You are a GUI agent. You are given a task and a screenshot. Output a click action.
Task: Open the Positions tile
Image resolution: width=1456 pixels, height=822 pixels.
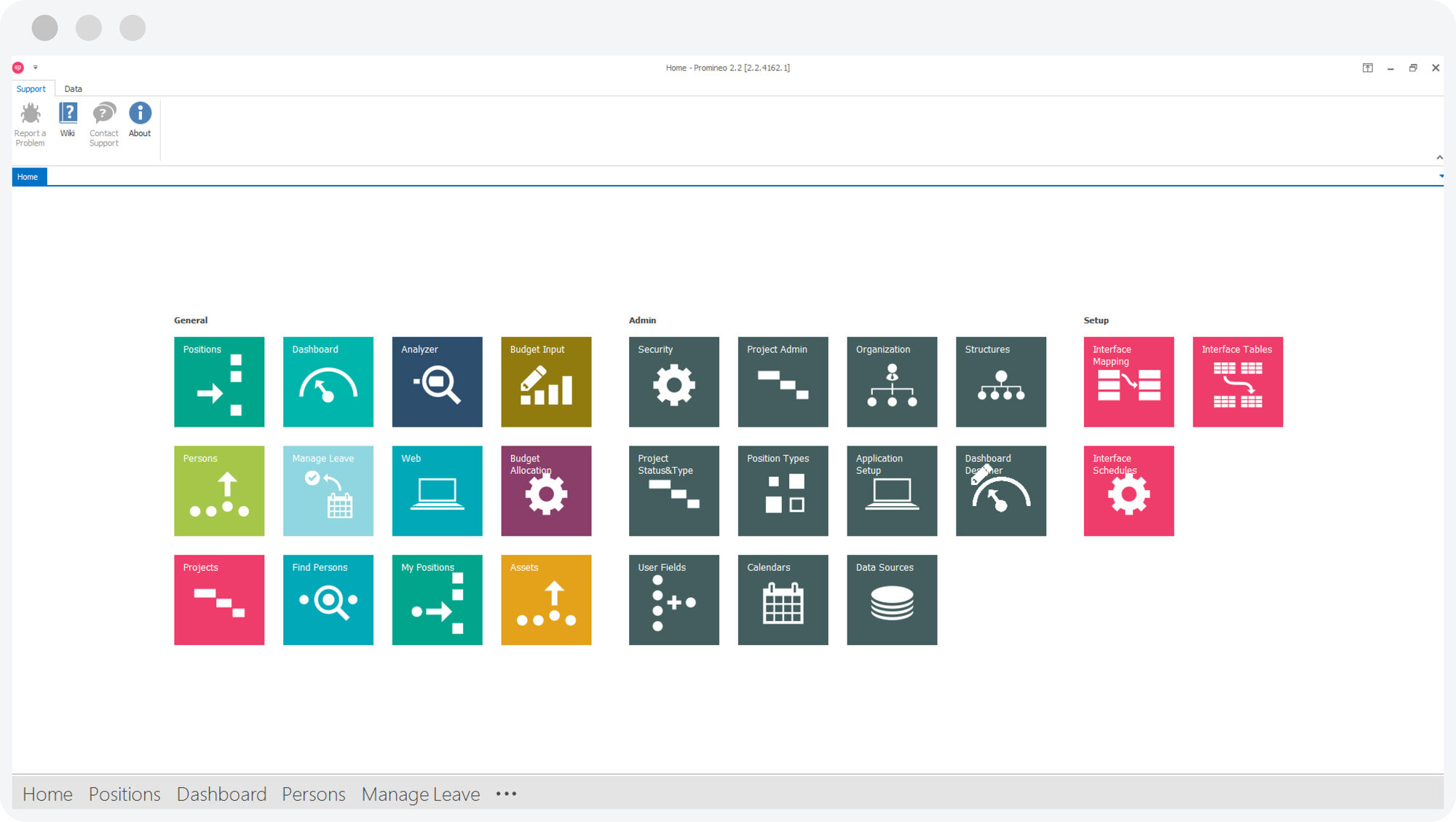[219, 382]
